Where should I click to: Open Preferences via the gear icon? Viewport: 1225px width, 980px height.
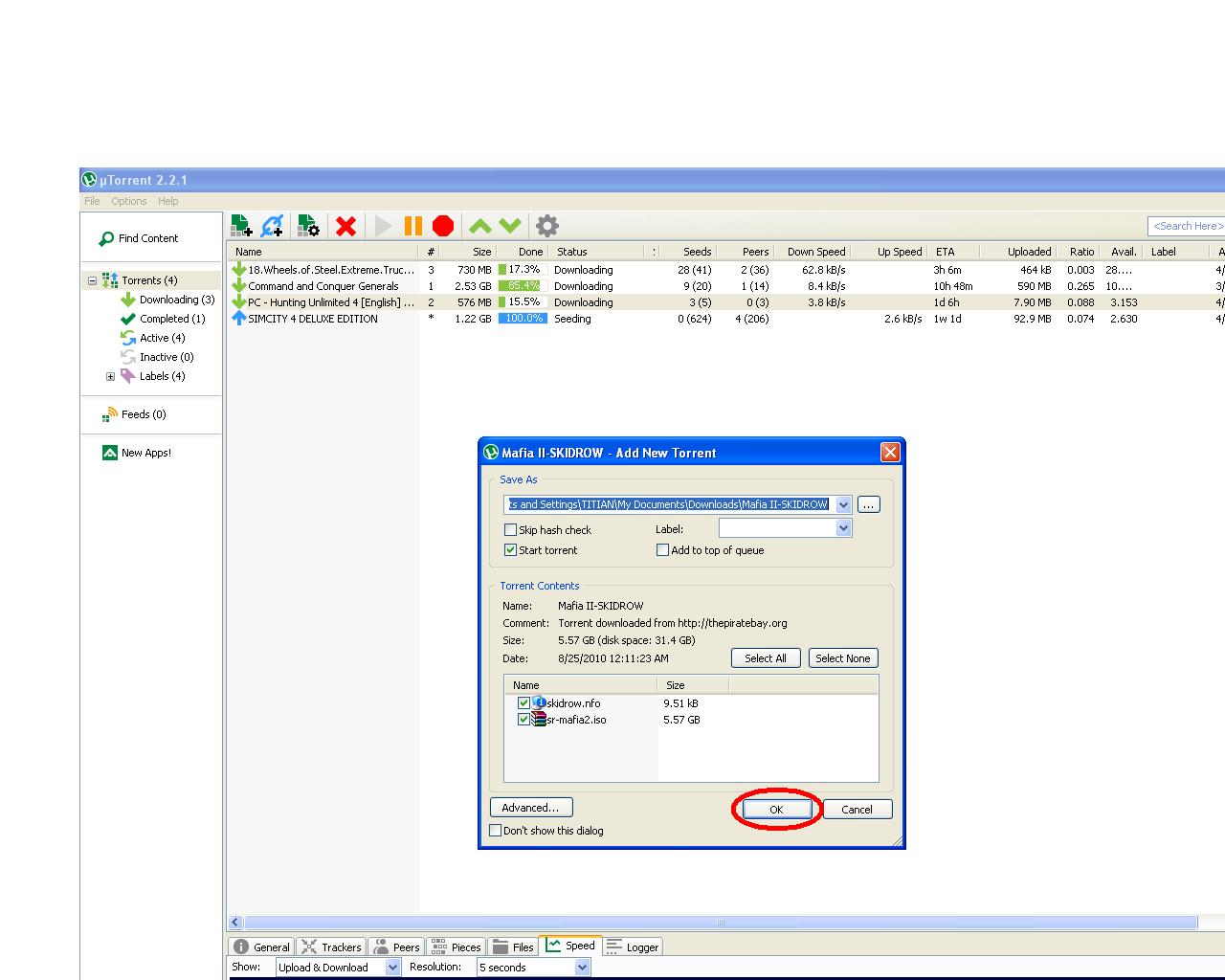pos(547,226)
